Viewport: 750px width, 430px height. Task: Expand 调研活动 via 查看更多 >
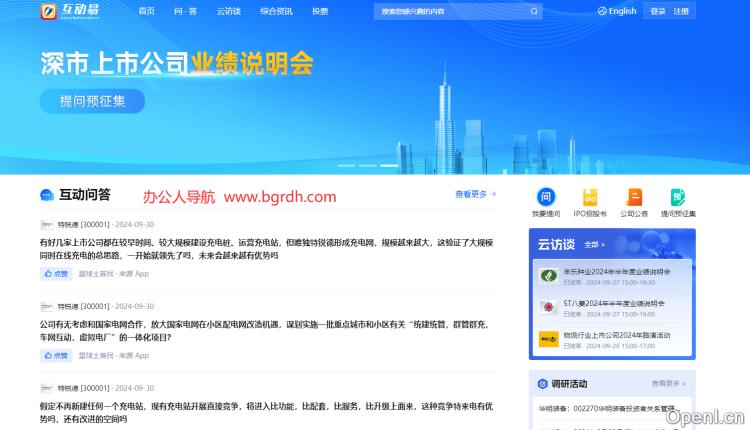point(669,384)
